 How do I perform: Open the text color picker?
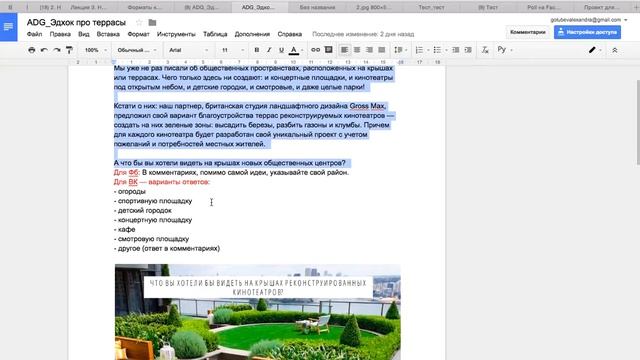[x=293, y=50]
